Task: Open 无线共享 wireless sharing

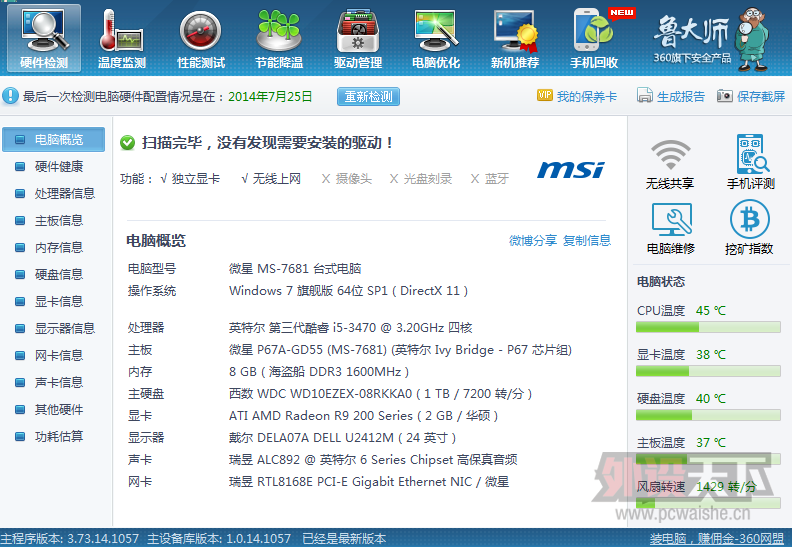Action: pyautogui.click(x=670, y=163)
